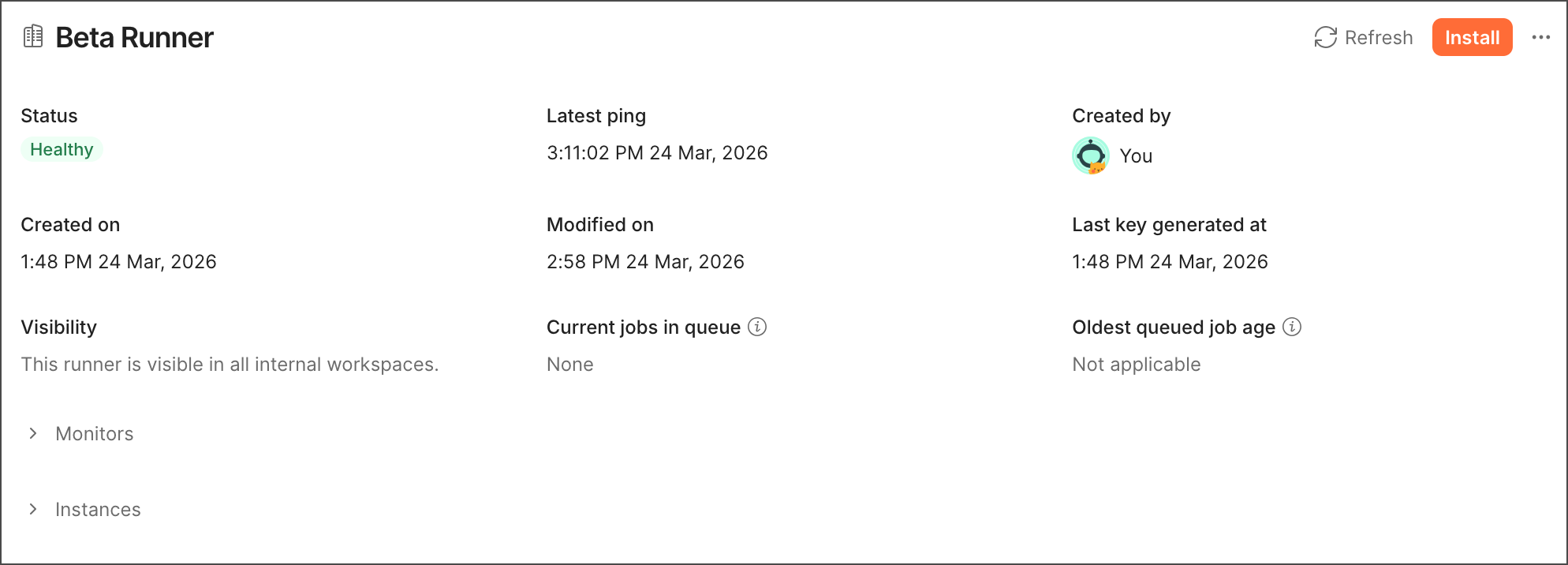Click the runner icon beside Beta Runner title
Image resolution: width=1568 pixels, height=565 pixels.
pyautogui.click(x=33, y=36)
